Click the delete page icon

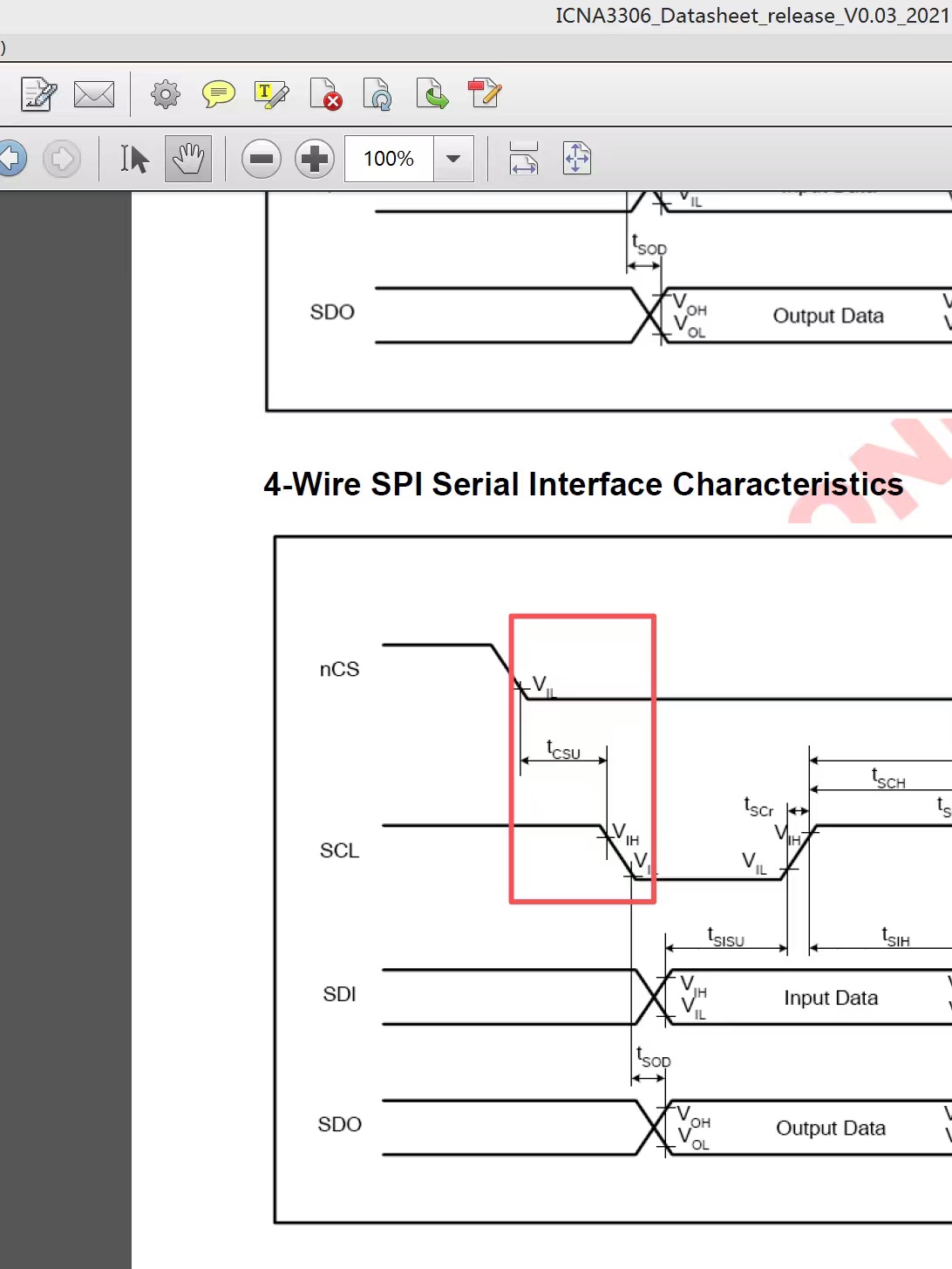pos(325,94)
